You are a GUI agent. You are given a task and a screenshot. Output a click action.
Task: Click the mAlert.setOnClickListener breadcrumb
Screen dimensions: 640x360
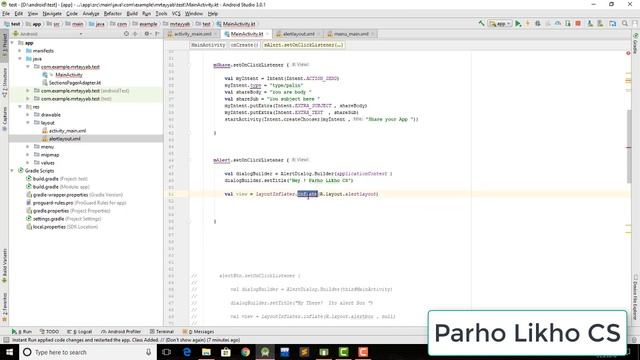pos(303,45)
